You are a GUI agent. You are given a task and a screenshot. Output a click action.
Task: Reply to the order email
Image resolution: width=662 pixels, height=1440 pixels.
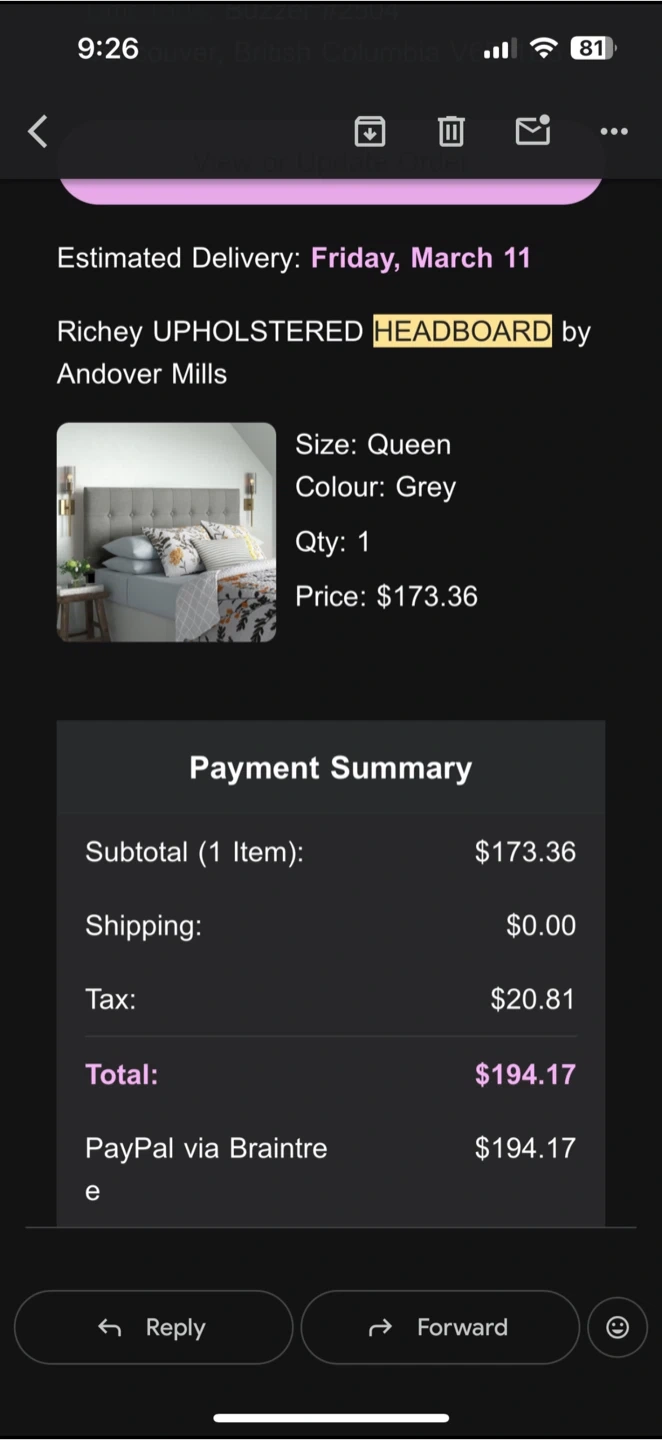click(153, 1327)
